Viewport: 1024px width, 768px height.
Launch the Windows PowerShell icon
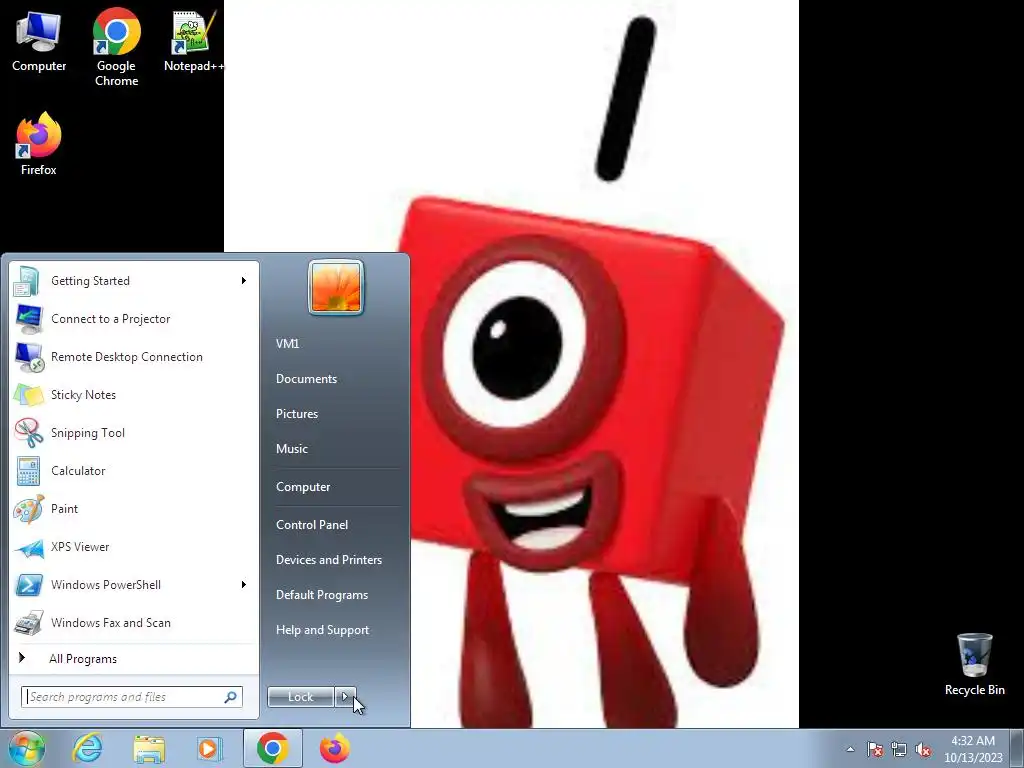[x=27, y=584]
